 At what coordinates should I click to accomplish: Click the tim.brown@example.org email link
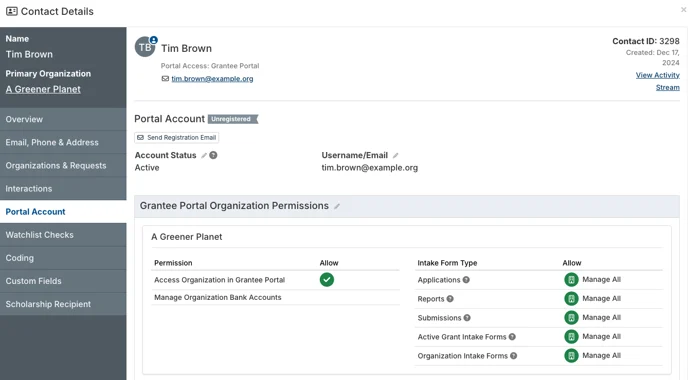pos(212,79)
